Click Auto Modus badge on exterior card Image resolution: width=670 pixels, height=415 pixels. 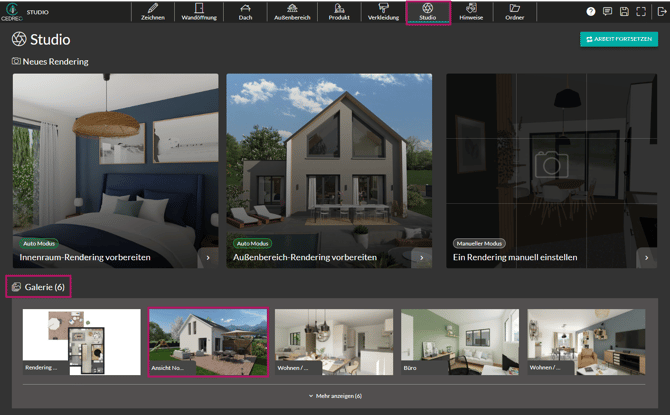(252, 243)
